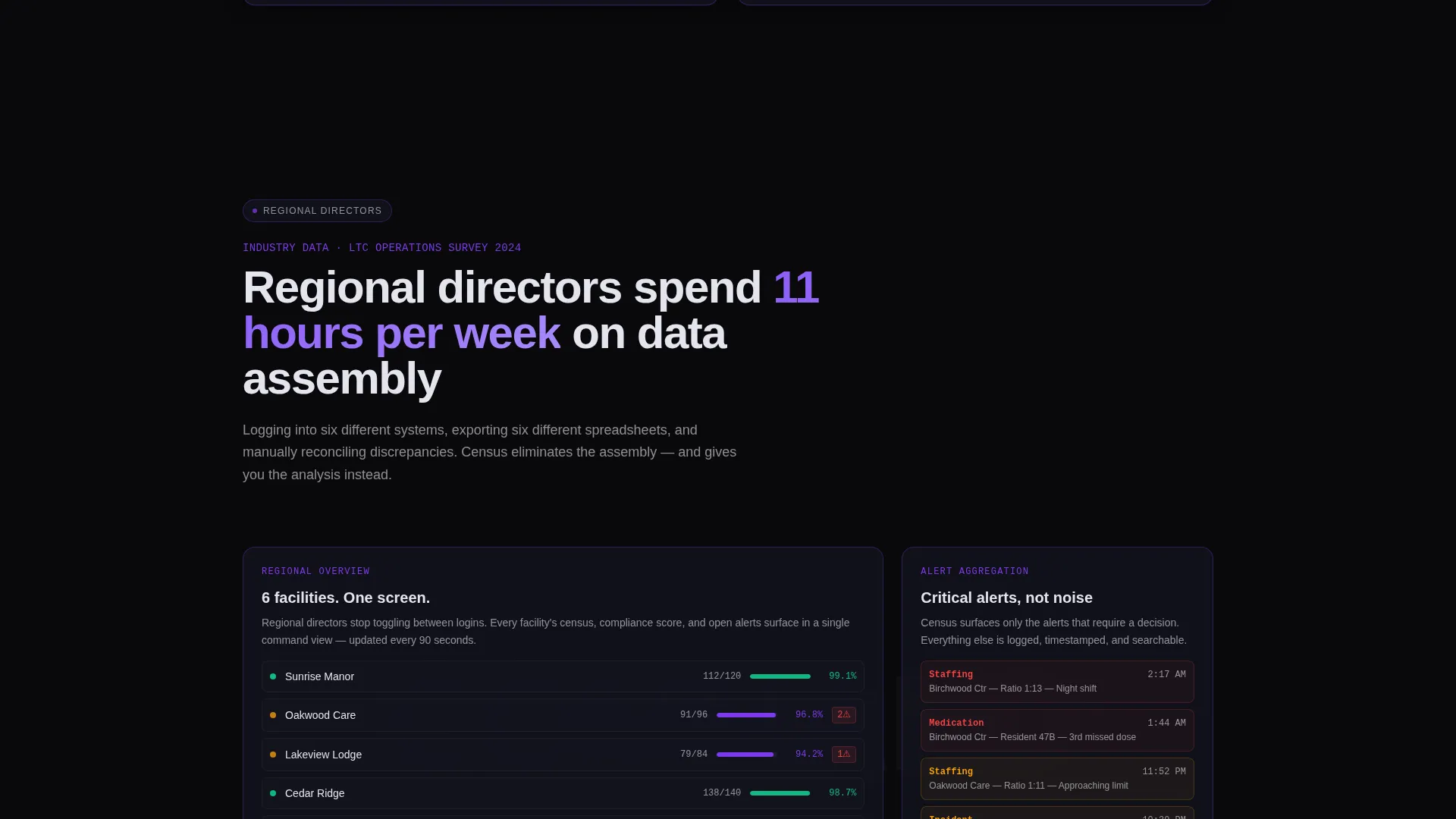Open the 11:52 PM Oakwood Care Staffing alert
Image resolution: width=1456 pixels, height=819 pixels.
pos(1057,779)
